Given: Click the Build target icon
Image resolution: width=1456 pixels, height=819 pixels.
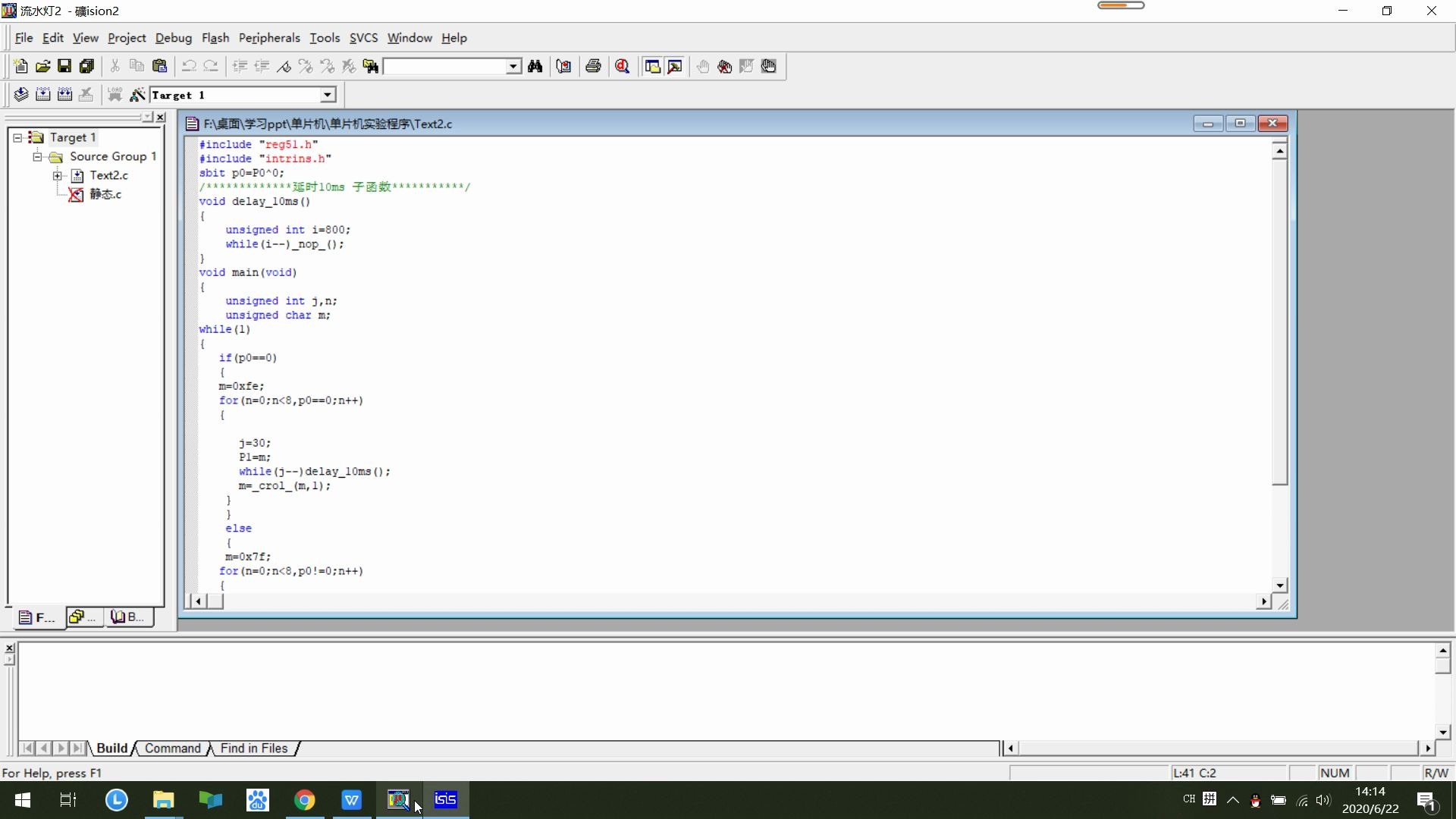Looking at the screenshot, I should click(x=42, y=95).
